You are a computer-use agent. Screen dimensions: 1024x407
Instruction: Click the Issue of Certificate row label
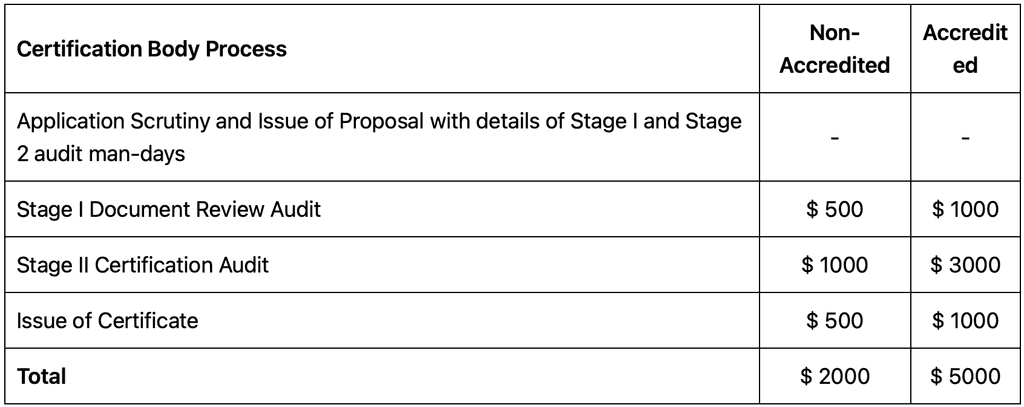[107, 320]
